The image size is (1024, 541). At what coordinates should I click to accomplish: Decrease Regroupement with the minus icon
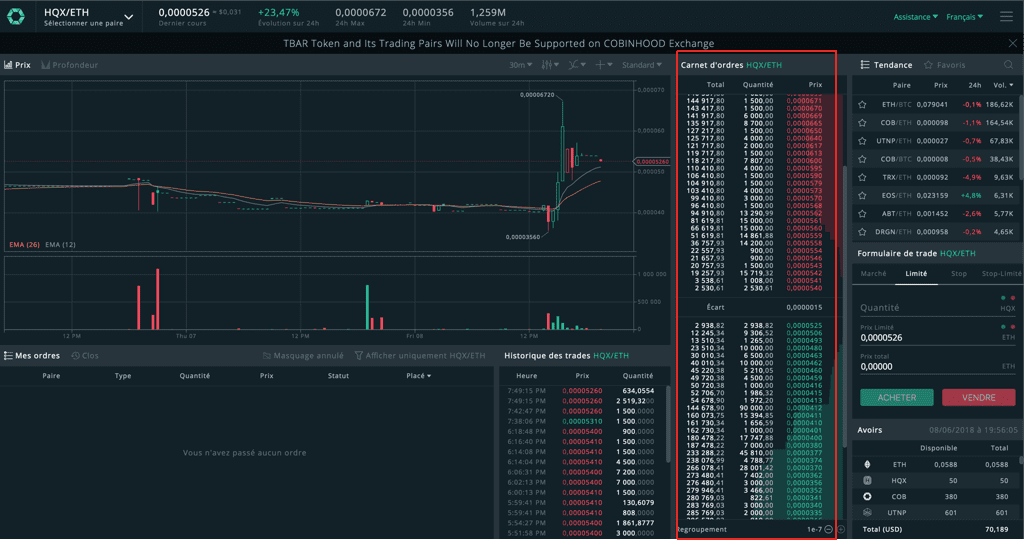tap(828, 529)
